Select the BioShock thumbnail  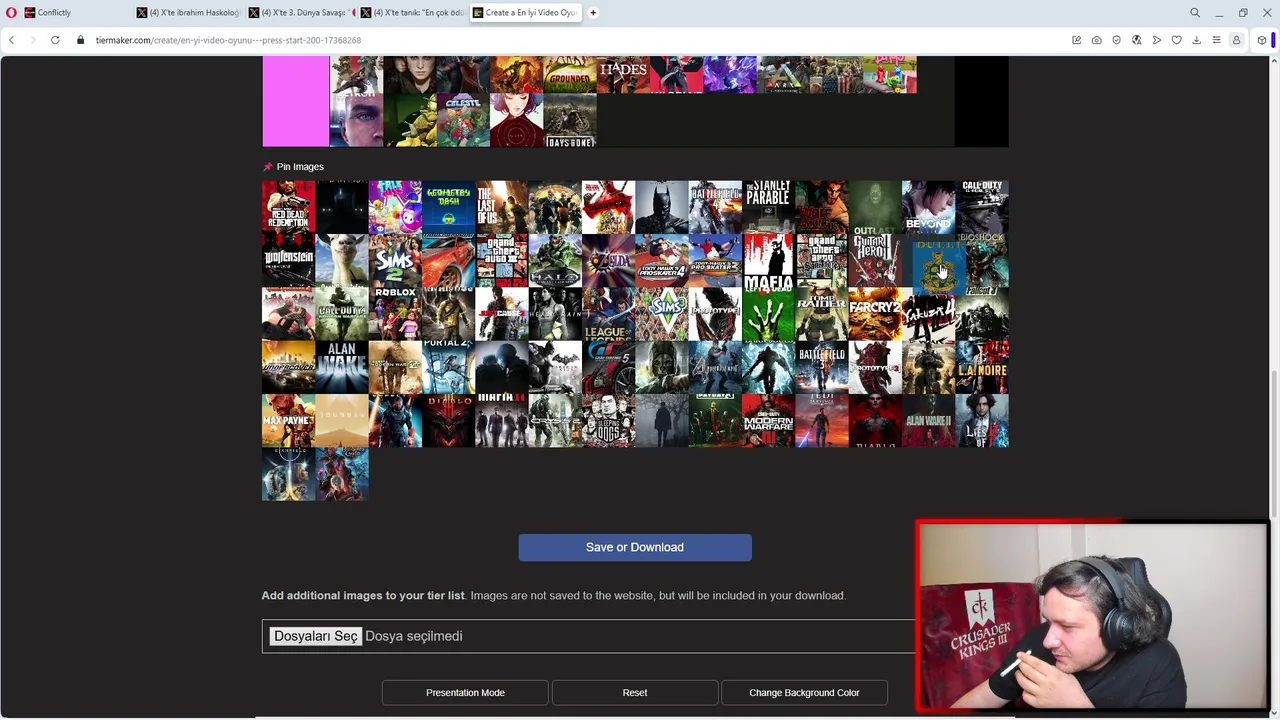(982, 260)
